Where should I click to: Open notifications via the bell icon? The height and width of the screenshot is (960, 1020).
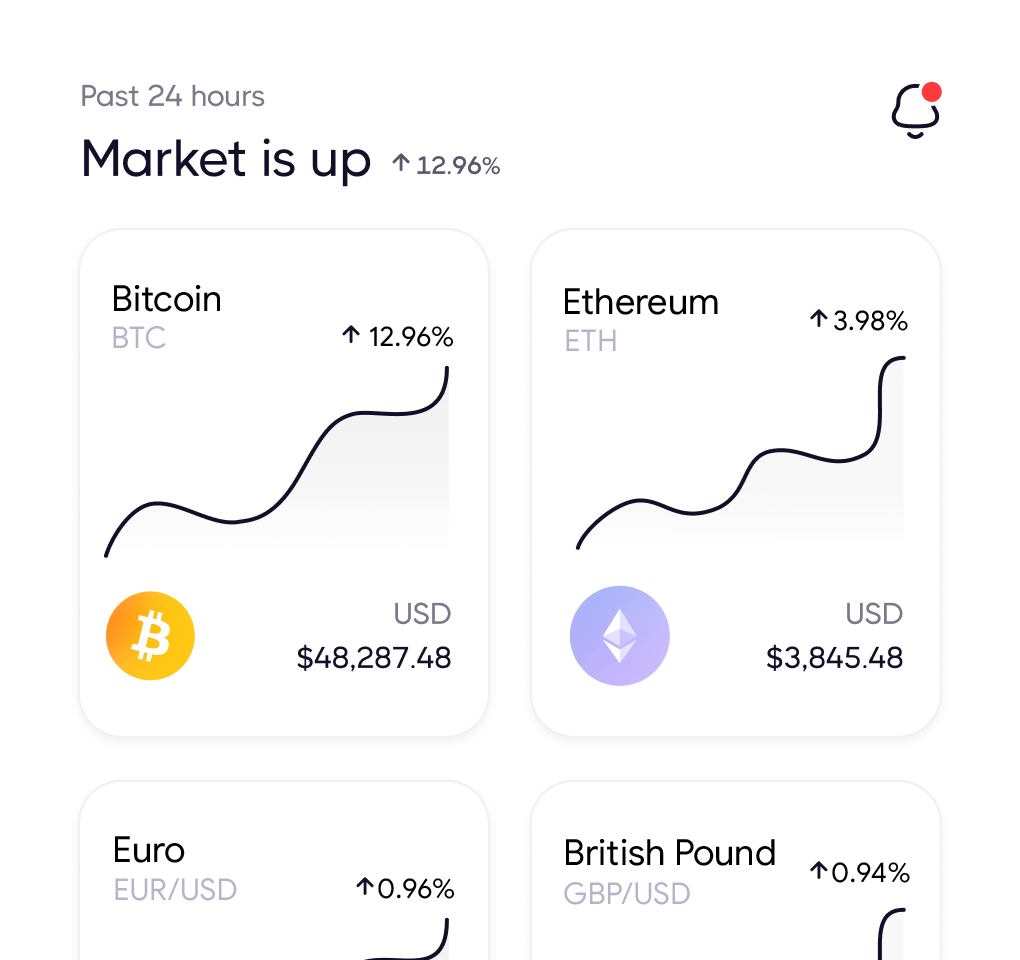913,110
